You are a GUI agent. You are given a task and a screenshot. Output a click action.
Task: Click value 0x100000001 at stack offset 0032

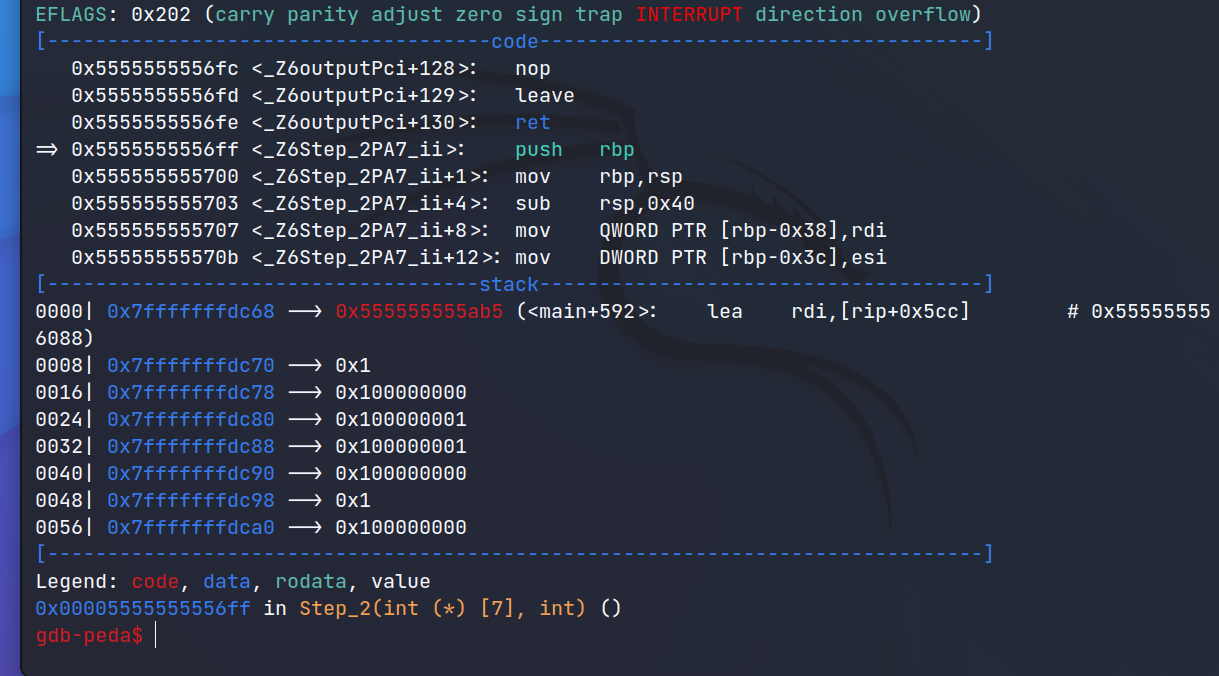pos(401,447)
